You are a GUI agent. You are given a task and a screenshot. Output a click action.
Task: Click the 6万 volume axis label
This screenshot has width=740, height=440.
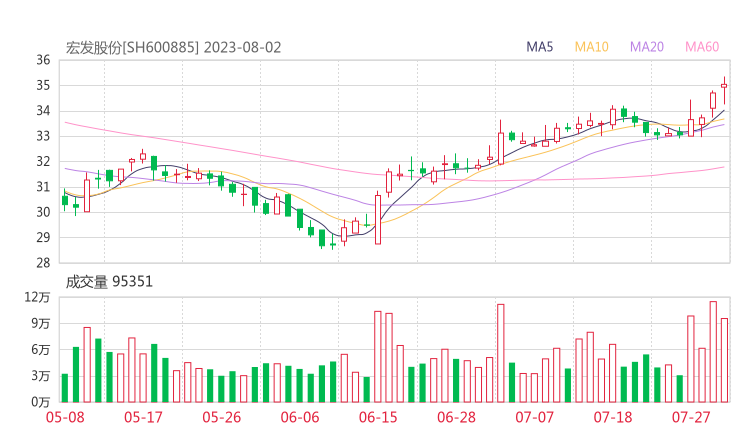(41, 350)
